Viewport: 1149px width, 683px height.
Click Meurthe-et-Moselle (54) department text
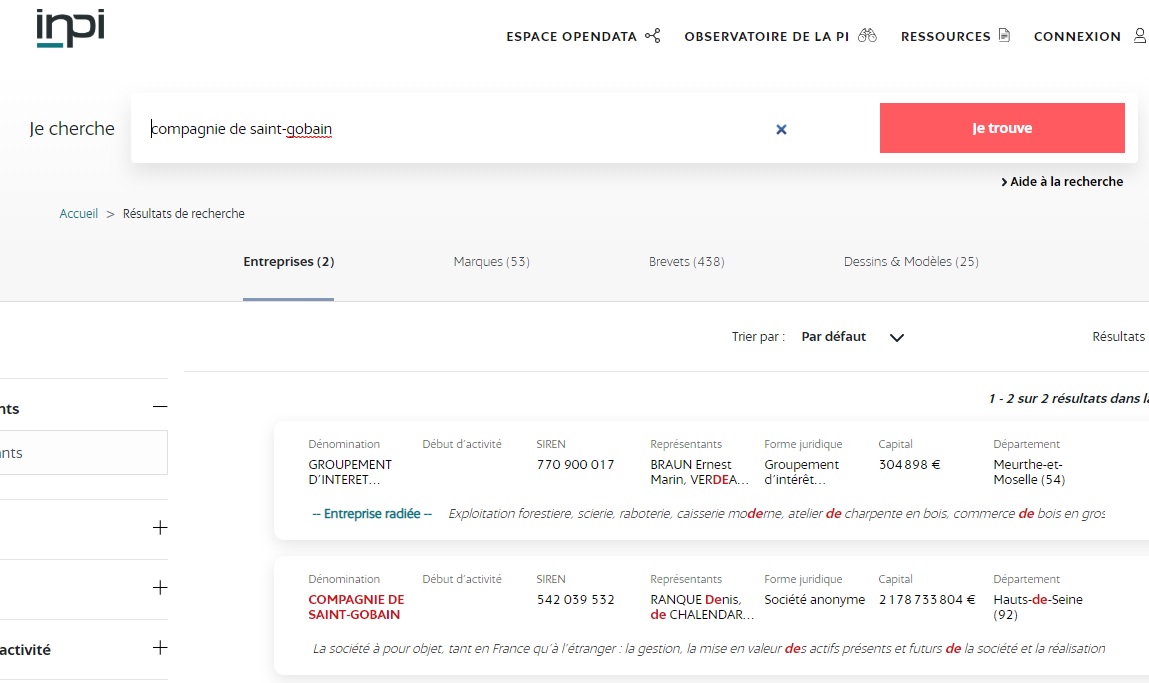[1029, 472]
